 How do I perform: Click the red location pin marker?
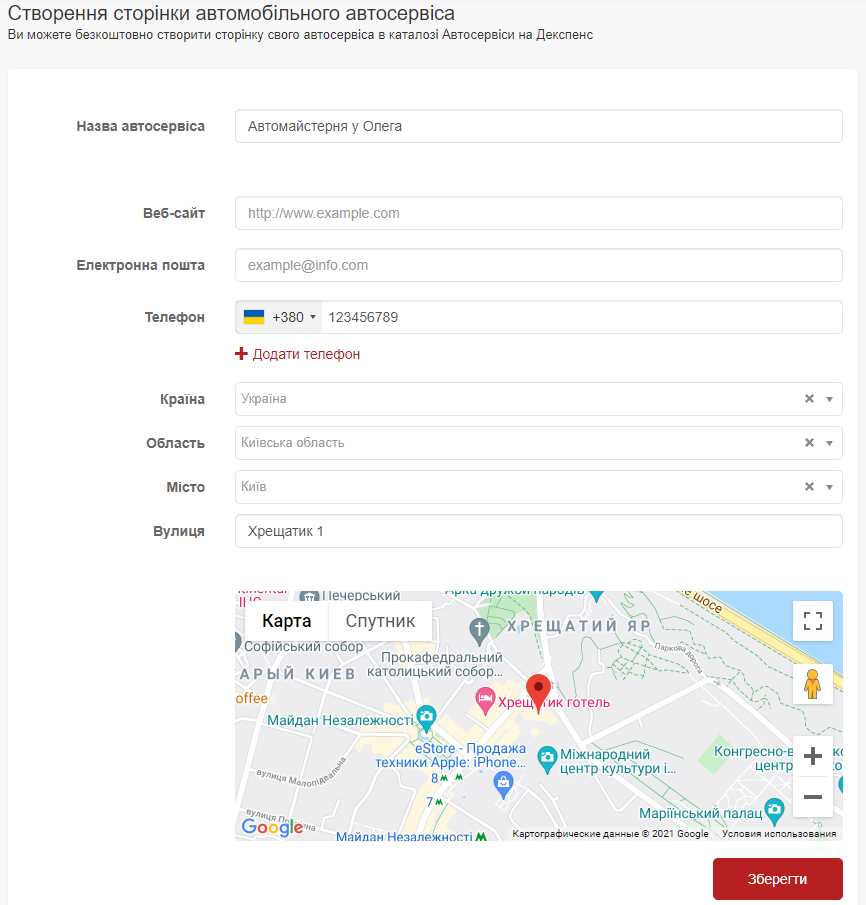[538, 690]
